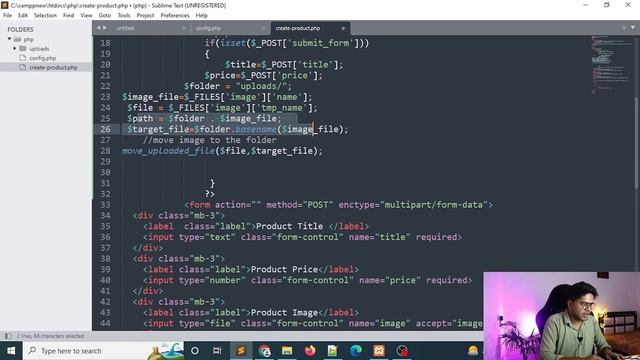Expand the uploads folder

coord(15,49)
